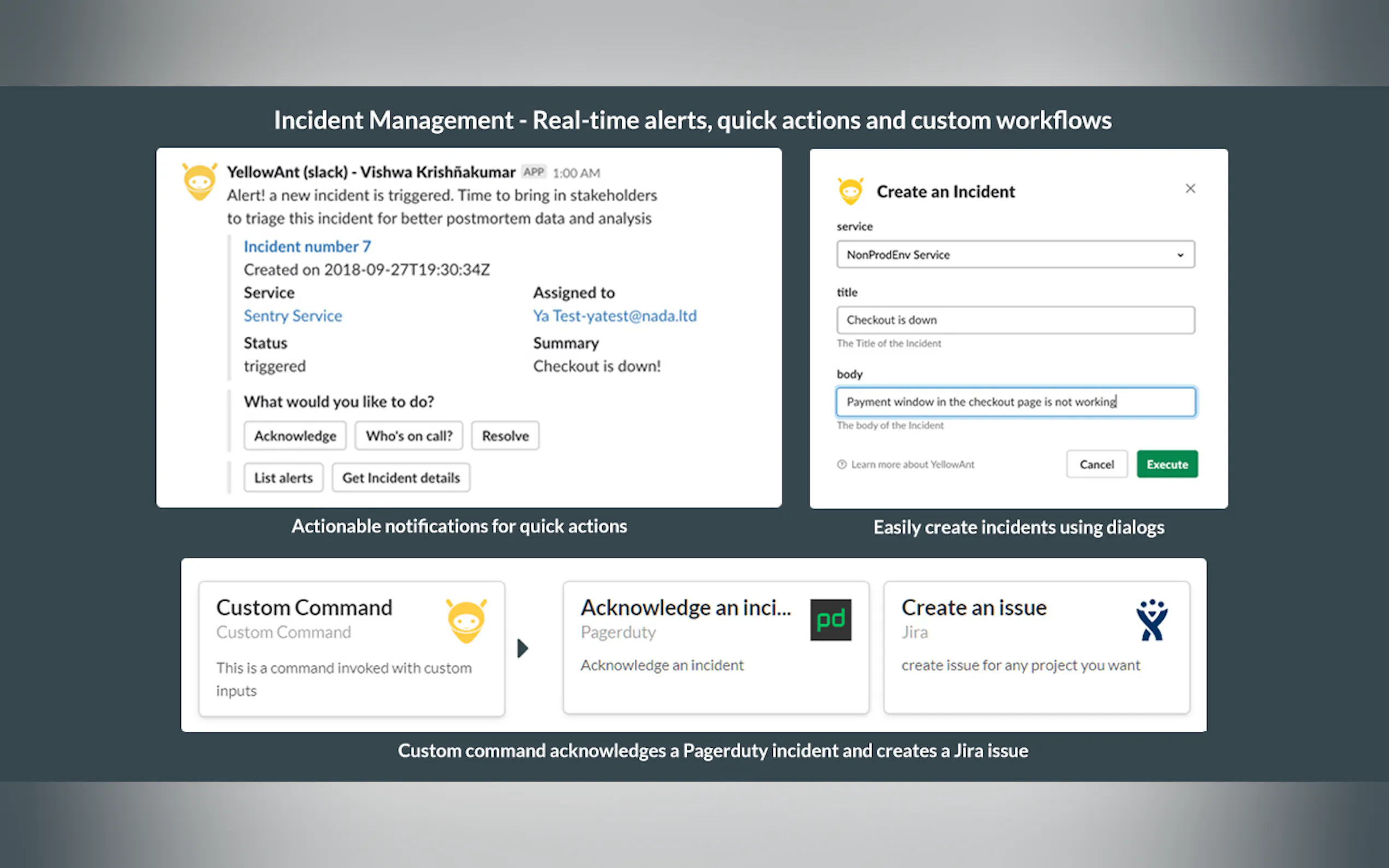1389x868 pixels.
Task: Click the Ya Test-yatest@nada.ltd assignee link
Action: (615, 316)
